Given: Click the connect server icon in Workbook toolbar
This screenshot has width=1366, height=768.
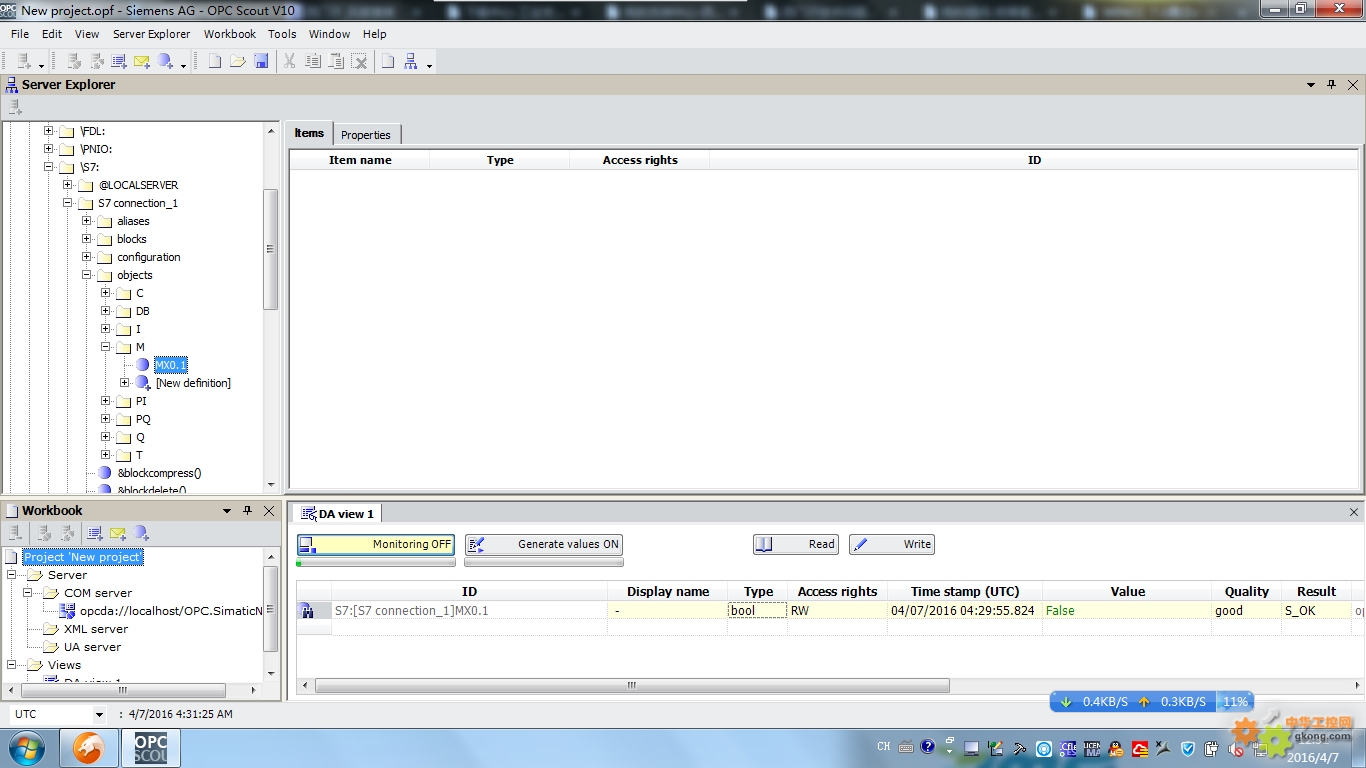Looking at the screenshot, I should [45, 534].
